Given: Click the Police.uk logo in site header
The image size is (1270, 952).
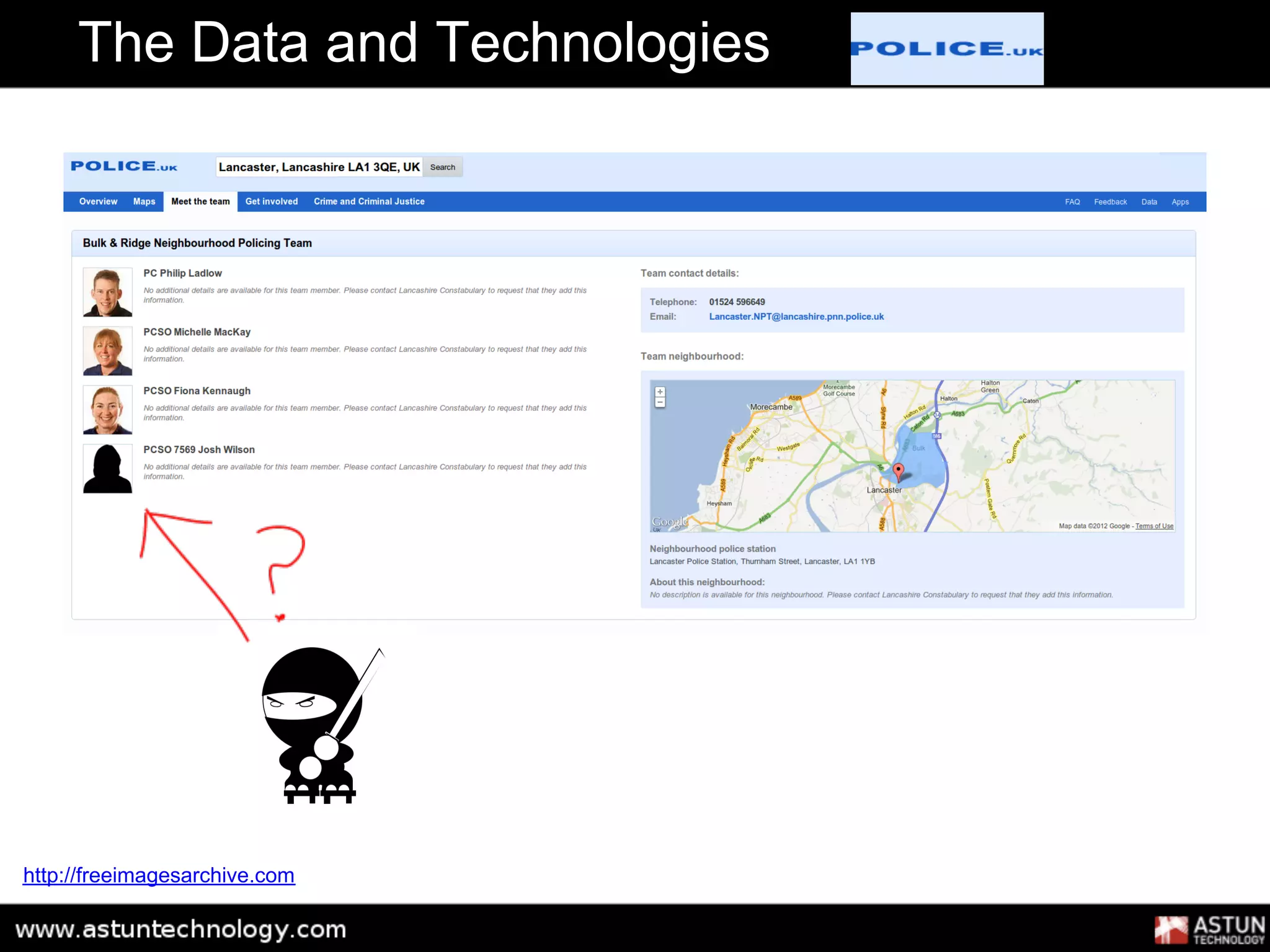Looking at the screenshot, I should pyautogui.click(x=124, y=167).
